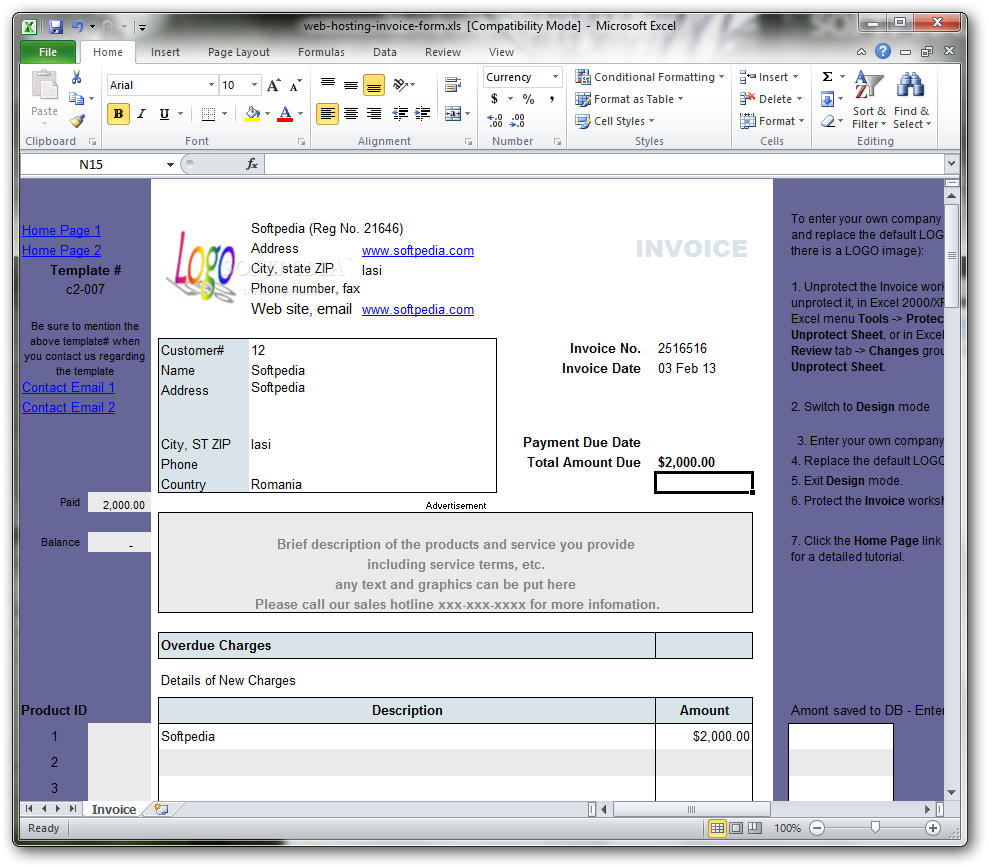Click the Paste clipboard icon
Viewport: 988px width, 867px height.
coord(45,85)
